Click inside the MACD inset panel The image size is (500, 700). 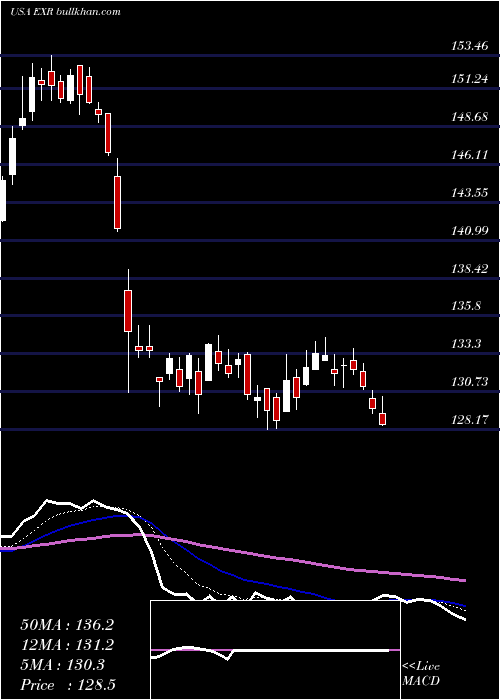coord(275,650)
